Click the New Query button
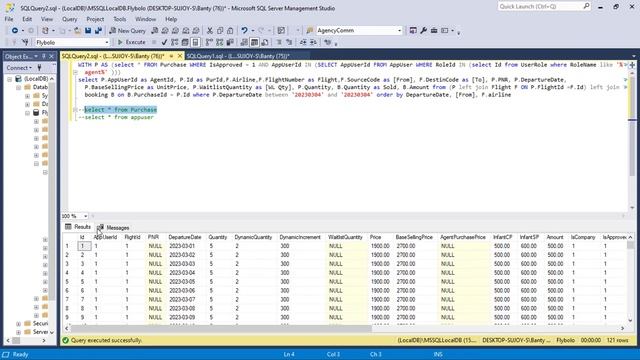The height and width of the screenshot is (360, 640). coord(127,31)
